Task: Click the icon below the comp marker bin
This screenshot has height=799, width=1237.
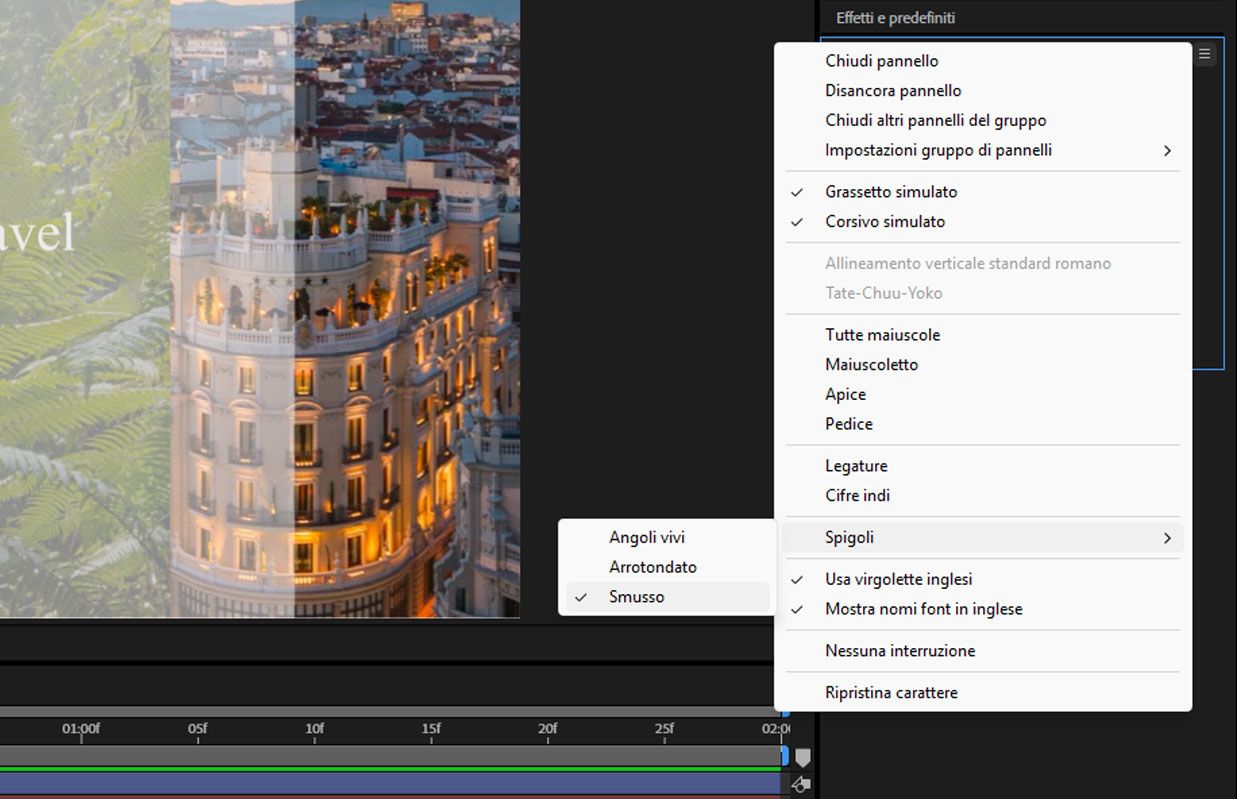Action: tap(800, 785)
